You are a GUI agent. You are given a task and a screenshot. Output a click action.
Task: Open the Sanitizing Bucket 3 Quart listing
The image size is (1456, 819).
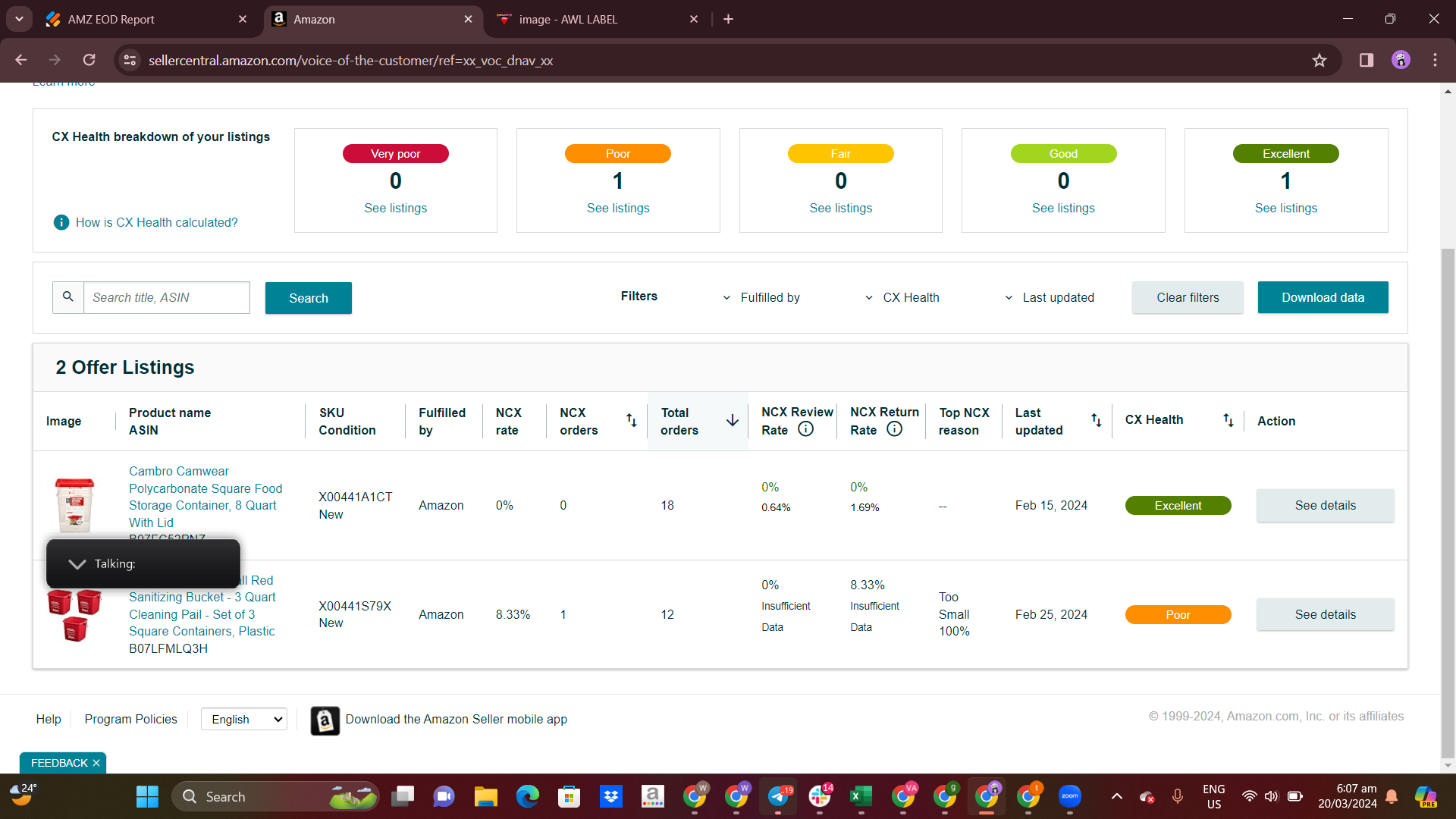click(202, 606)
